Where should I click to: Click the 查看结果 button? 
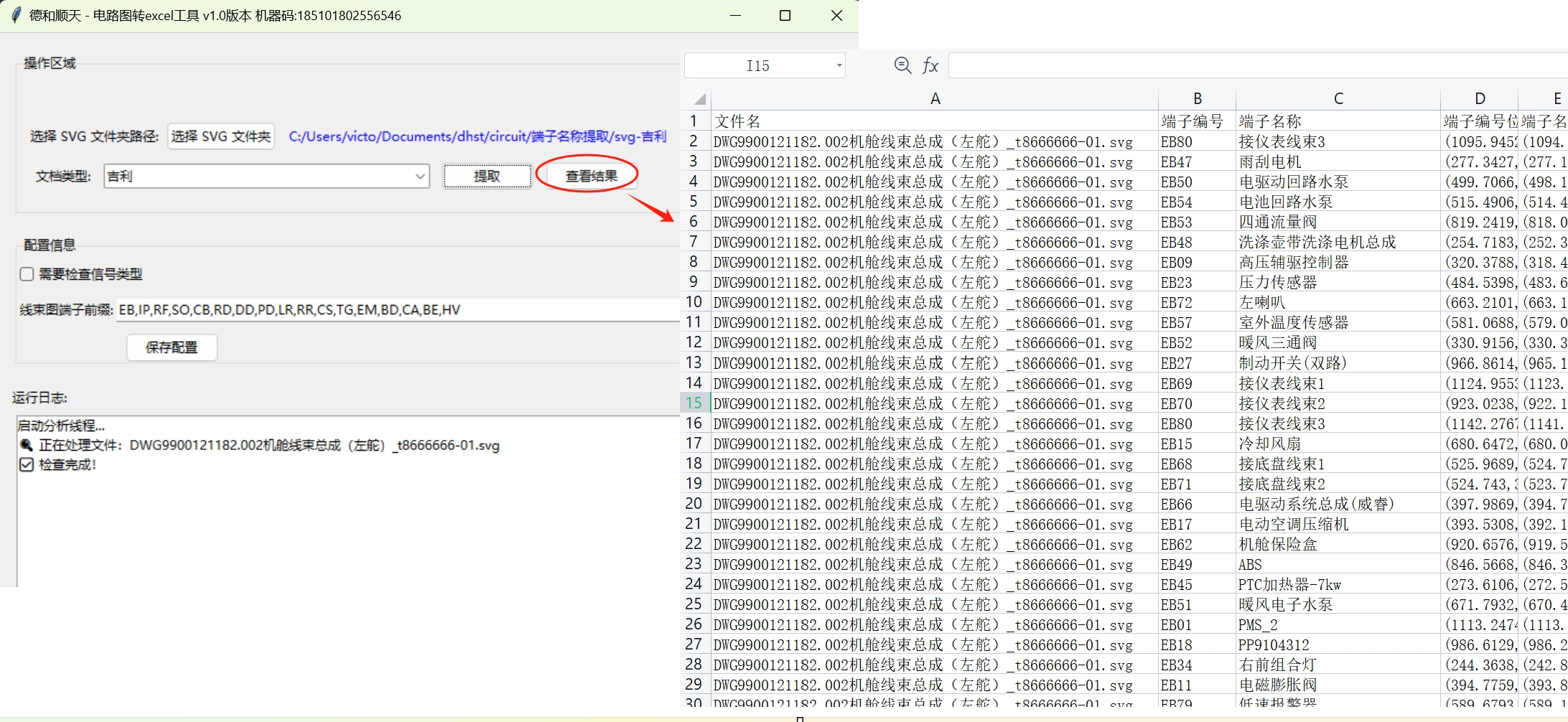click(591, 176)
